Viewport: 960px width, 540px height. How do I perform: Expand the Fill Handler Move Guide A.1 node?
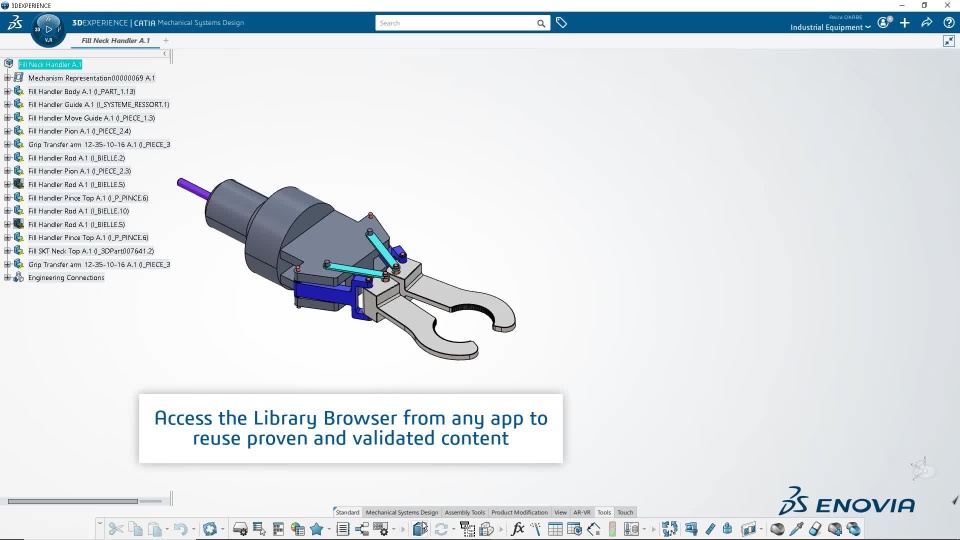[7, 118]
